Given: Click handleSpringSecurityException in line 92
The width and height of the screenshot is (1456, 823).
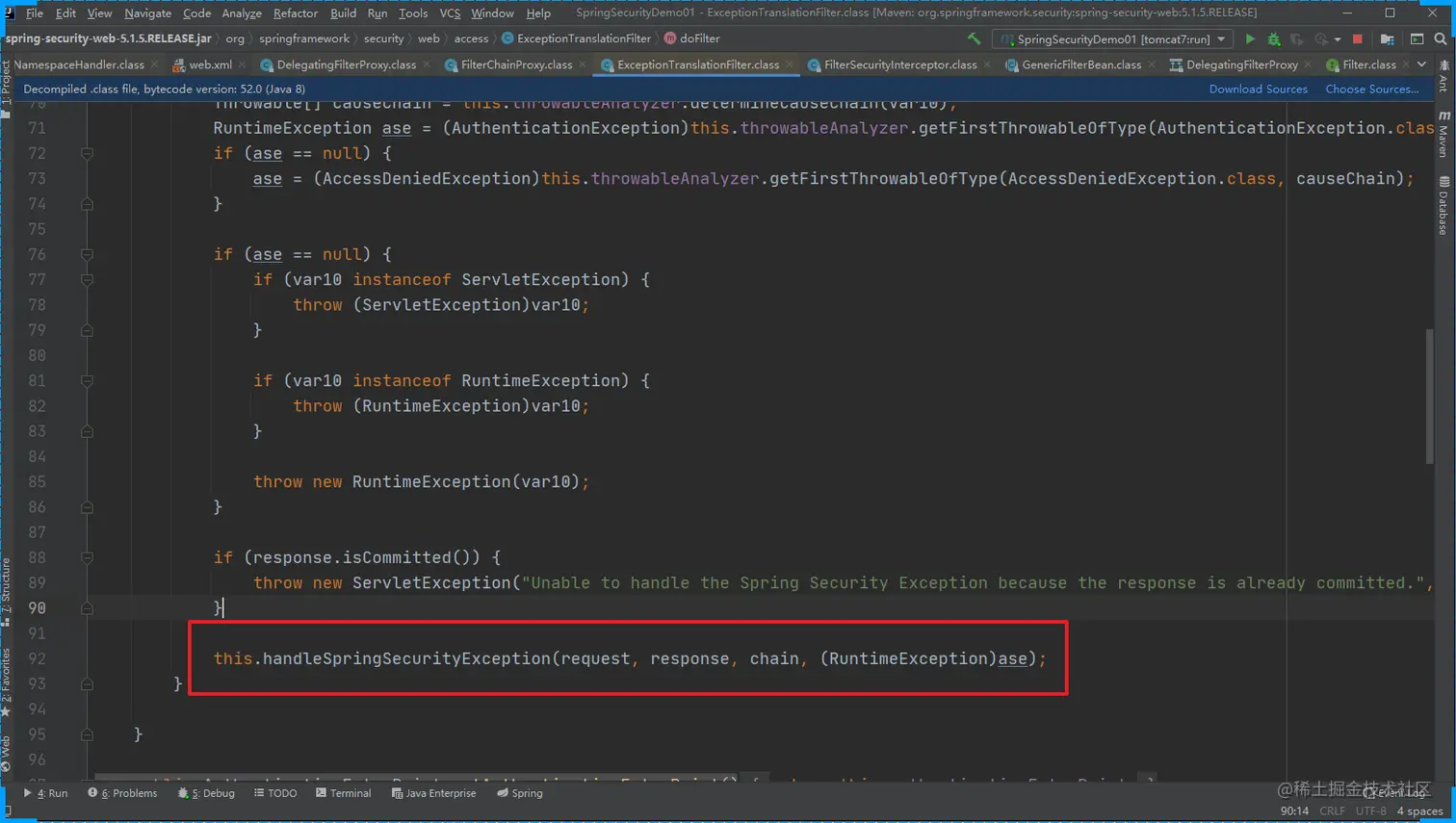Looking at the screenshot, I should [406, 658].
